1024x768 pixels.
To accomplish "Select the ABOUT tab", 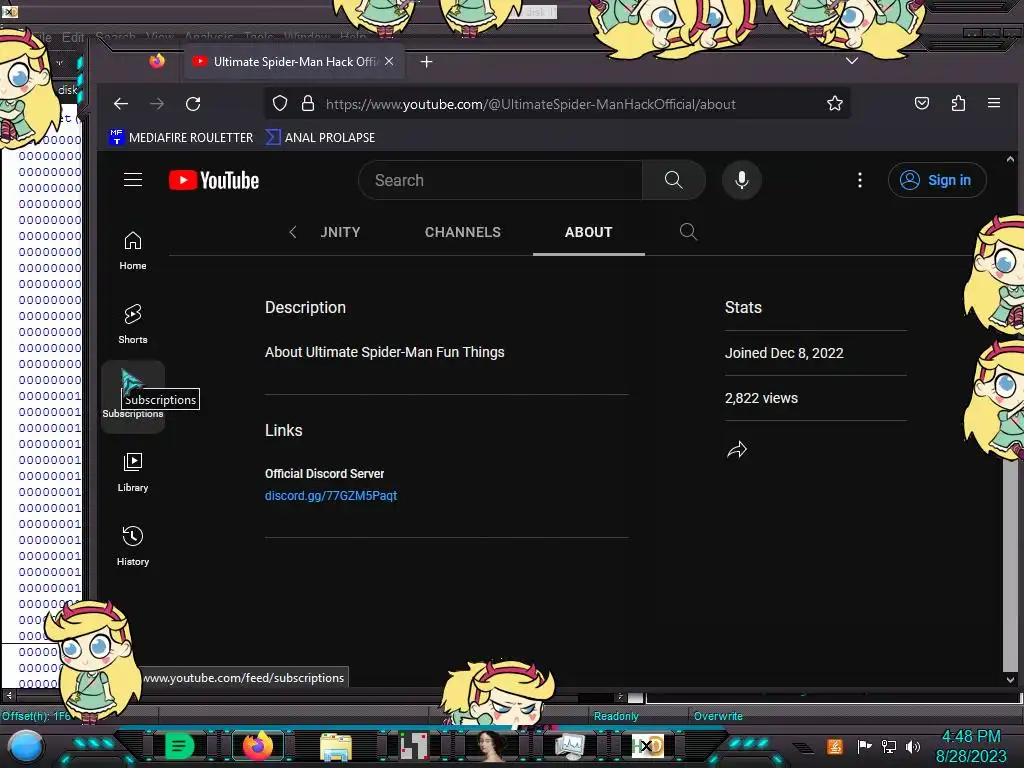I will [588, 232].
